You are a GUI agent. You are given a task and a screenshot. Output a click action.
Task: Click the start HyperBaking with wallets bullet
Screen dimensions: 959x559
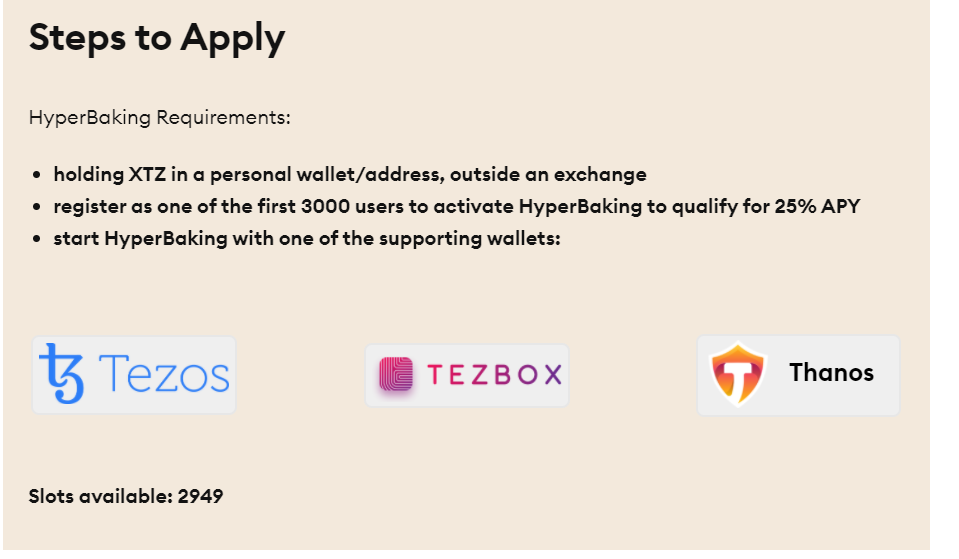(x=307, y=238)
